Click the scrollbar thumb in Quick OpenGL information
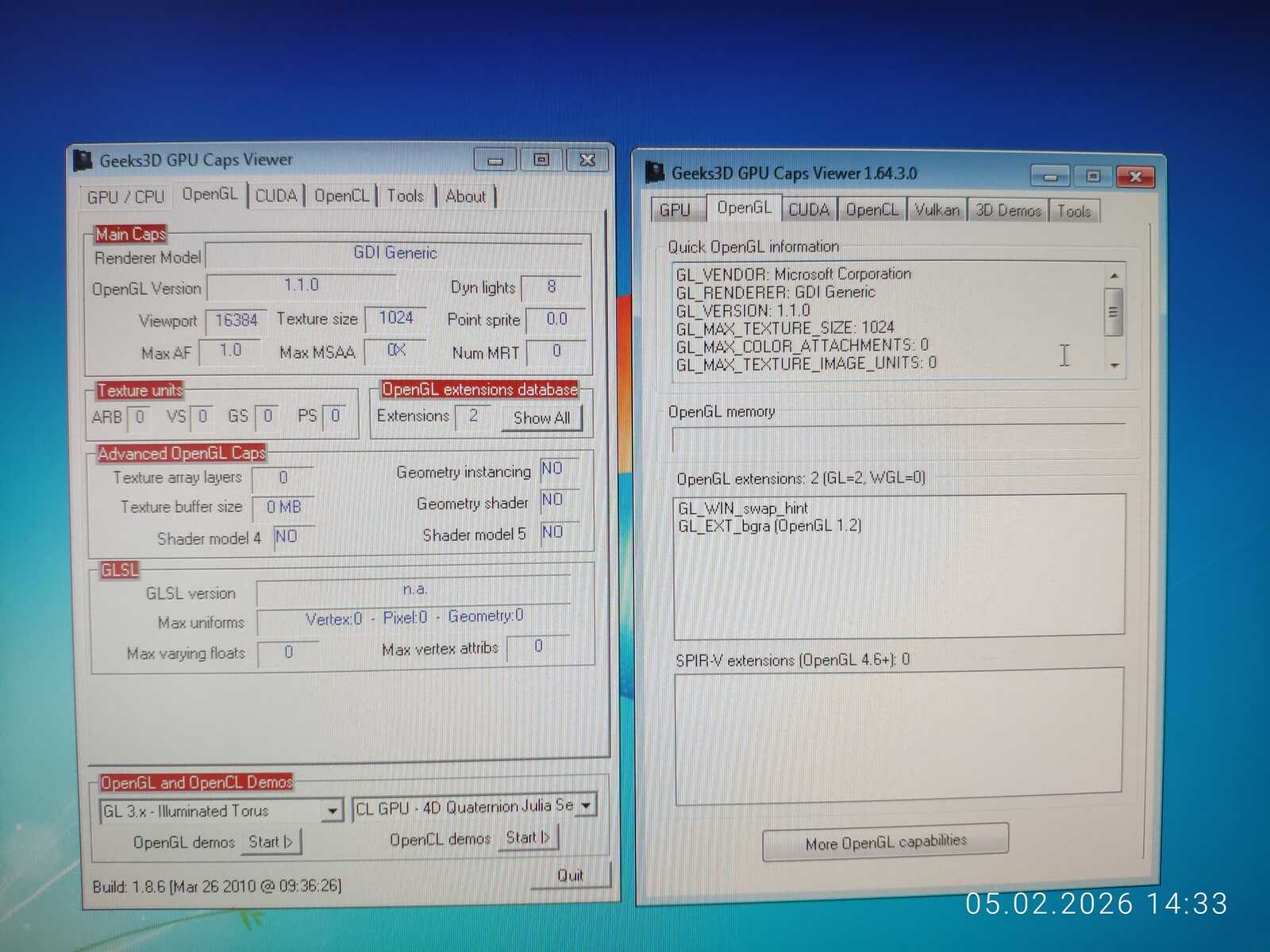Screen dimensions: 1270x952 [1113, 311]
